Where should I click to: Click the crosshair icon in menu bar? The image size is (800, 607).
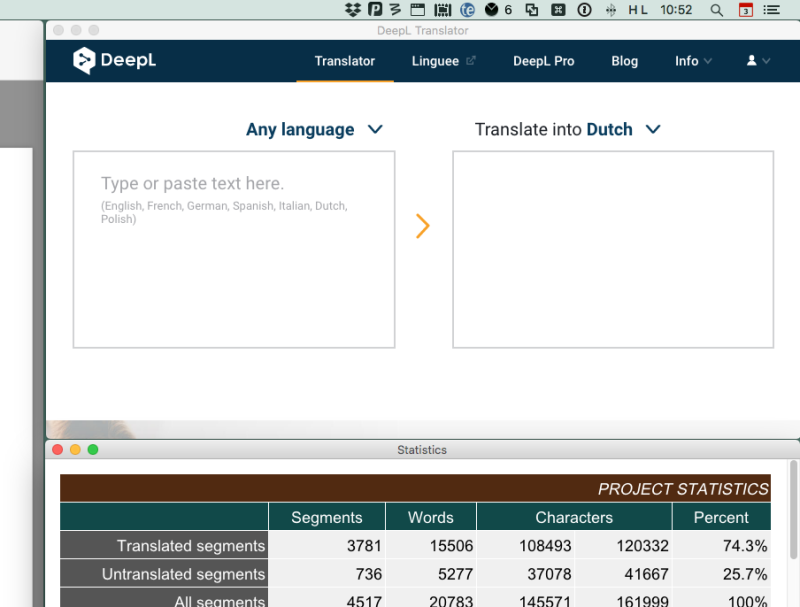pos(610,10)
